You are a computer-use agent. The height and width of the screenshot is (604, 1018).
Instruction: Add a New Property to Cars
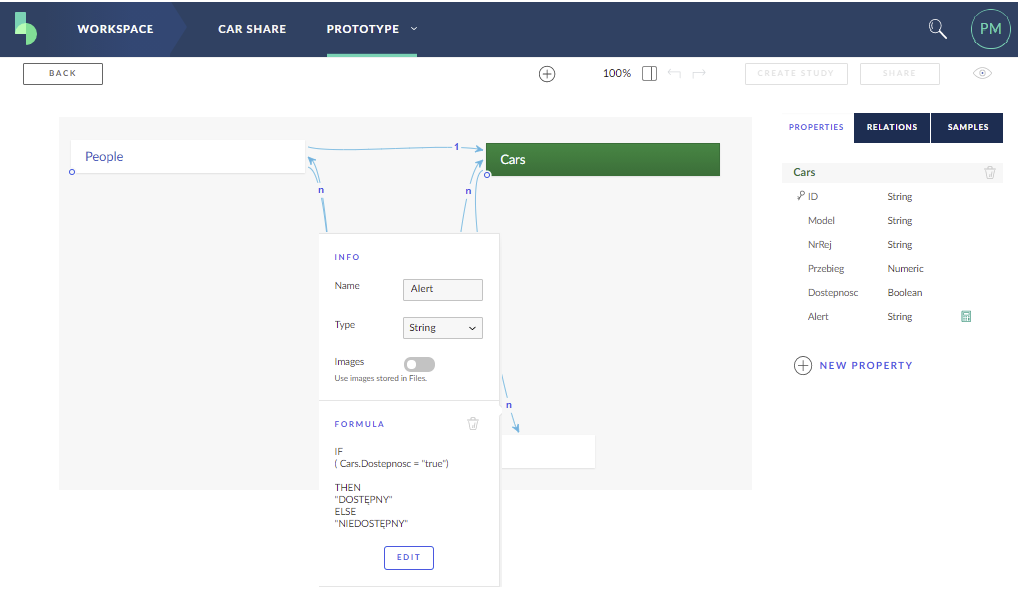click(x=853, y=366)
